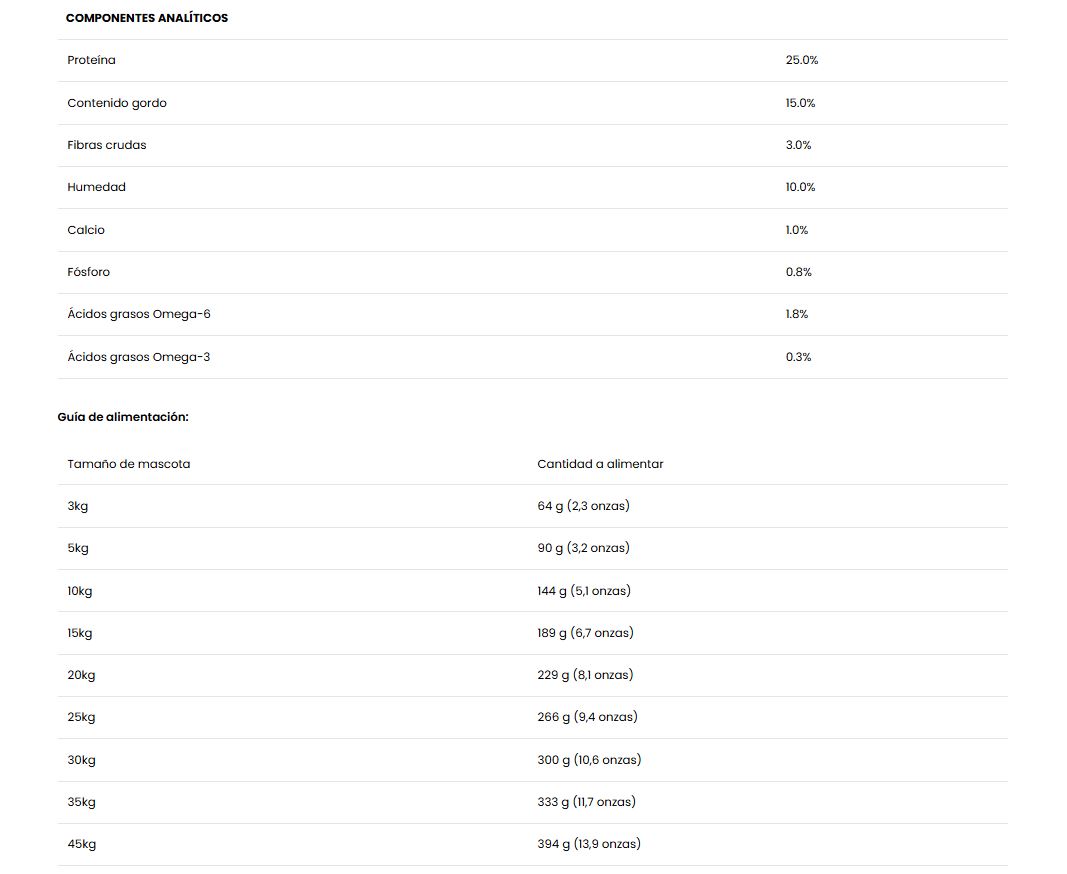Click the Humedad 10.0% value
This screenshot has width=1067, height=874.
(800, 187)
